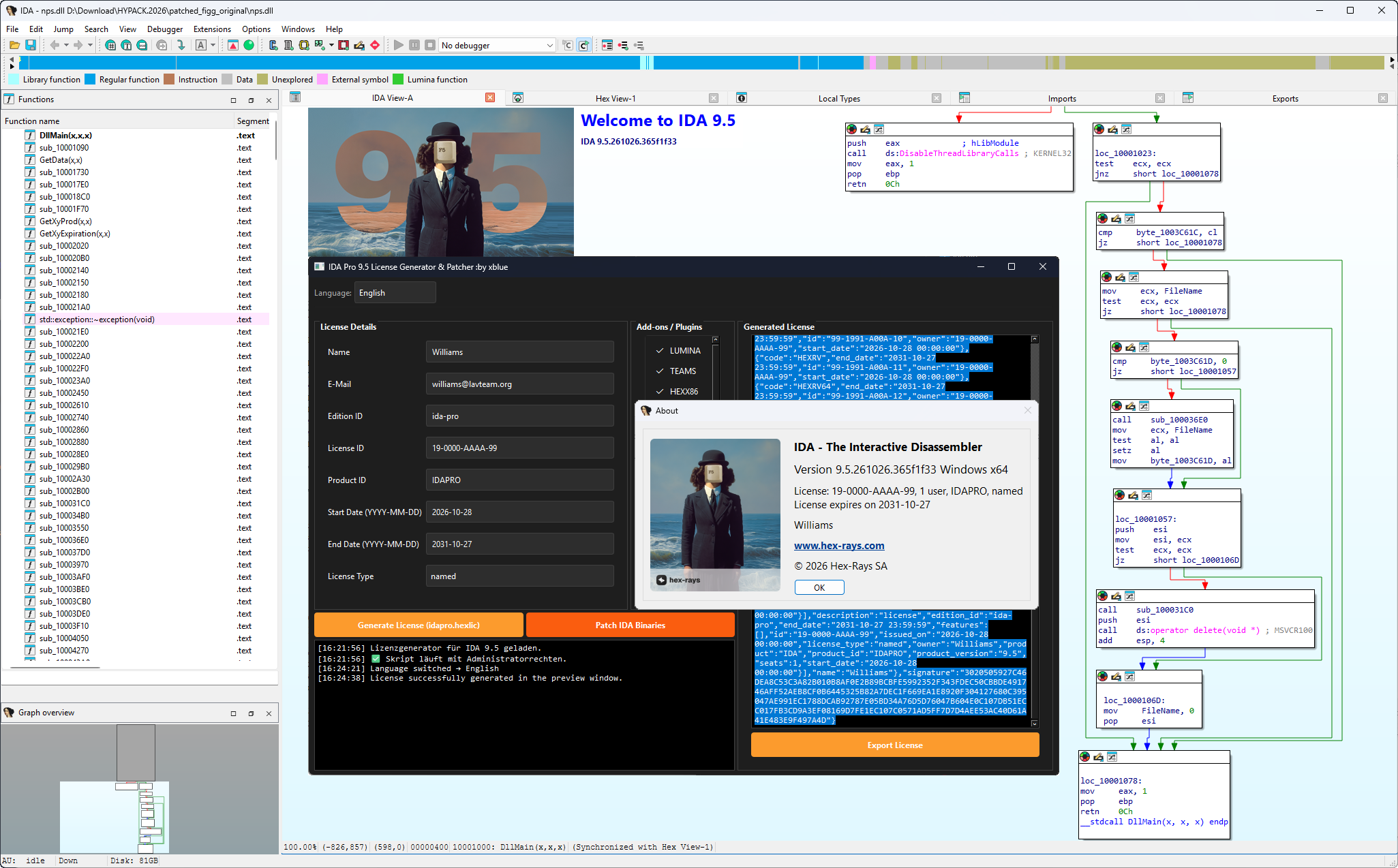Screen dimensions: 1398x868
Task: Select GetXyExpiration(x,x) in Functions list
Action: click(75, 234)
